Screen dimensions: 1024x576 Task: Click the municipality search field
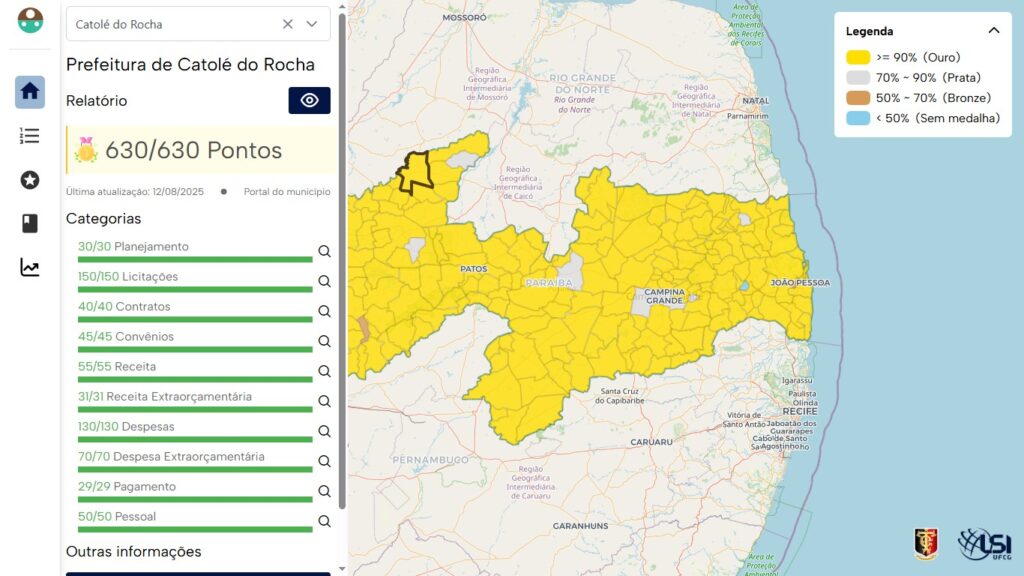[x=170, y=24]
